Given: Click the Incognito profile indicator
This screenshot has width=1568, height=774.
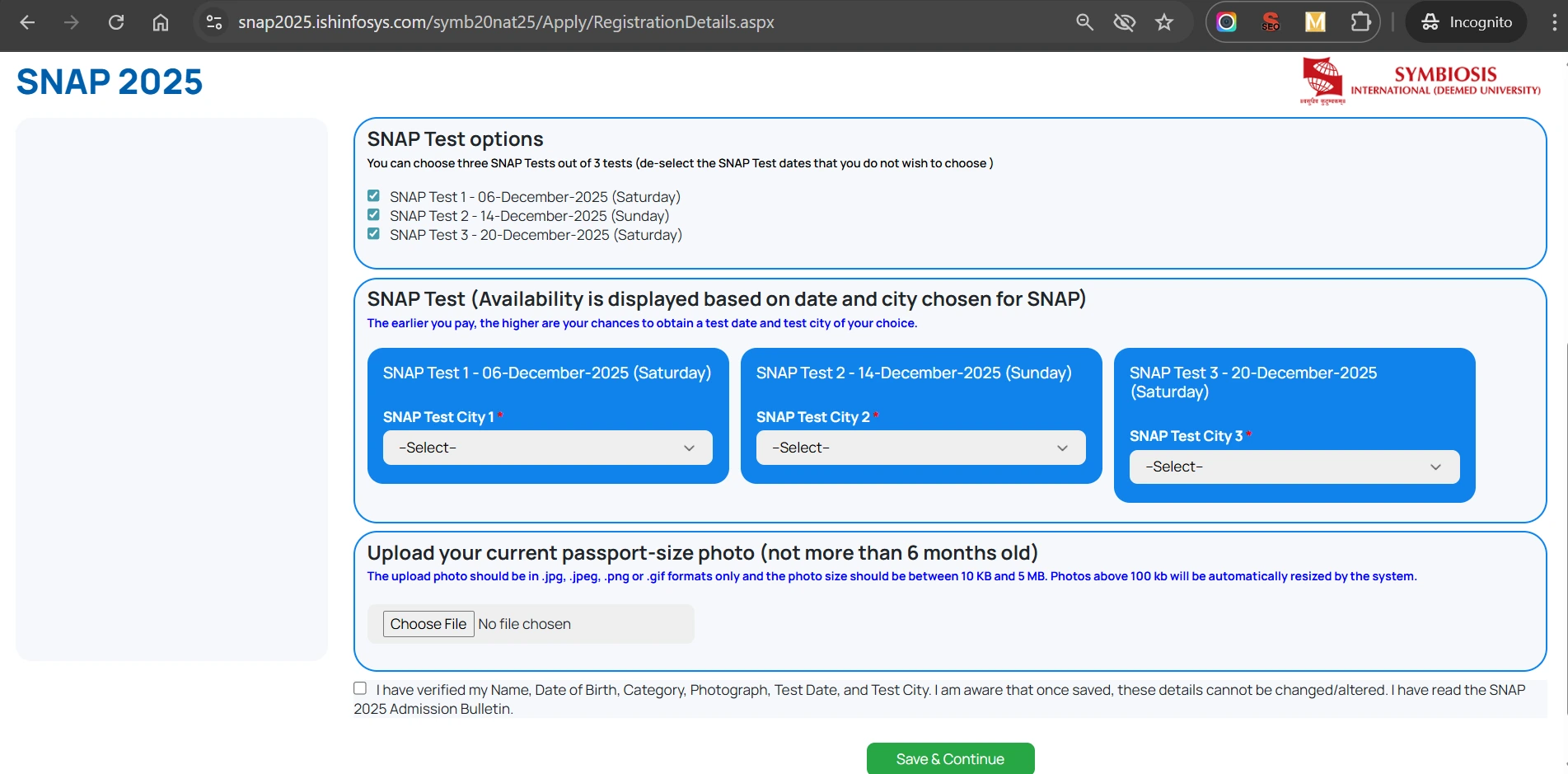Looking at the screenshot, I should (1466, 22).
